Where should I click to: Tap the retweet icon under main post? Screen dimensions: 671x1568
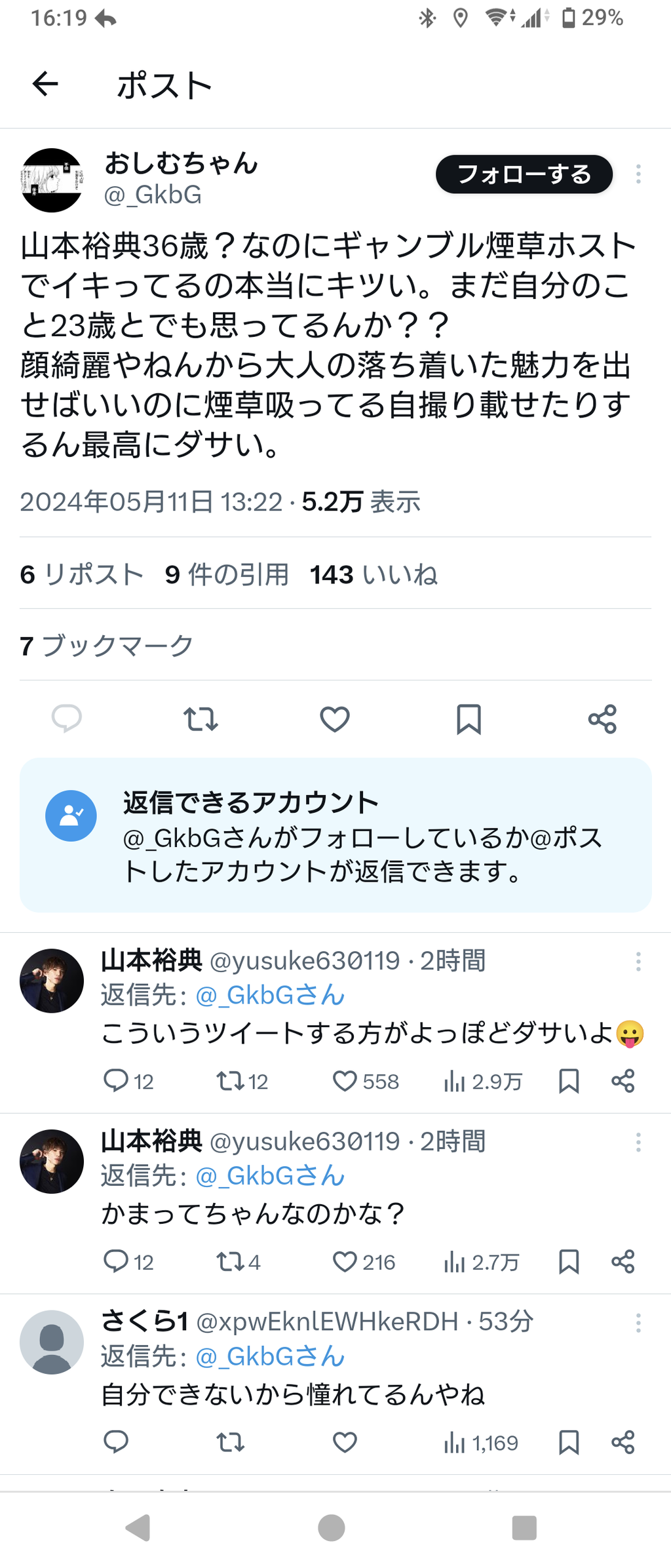[201, 719]
